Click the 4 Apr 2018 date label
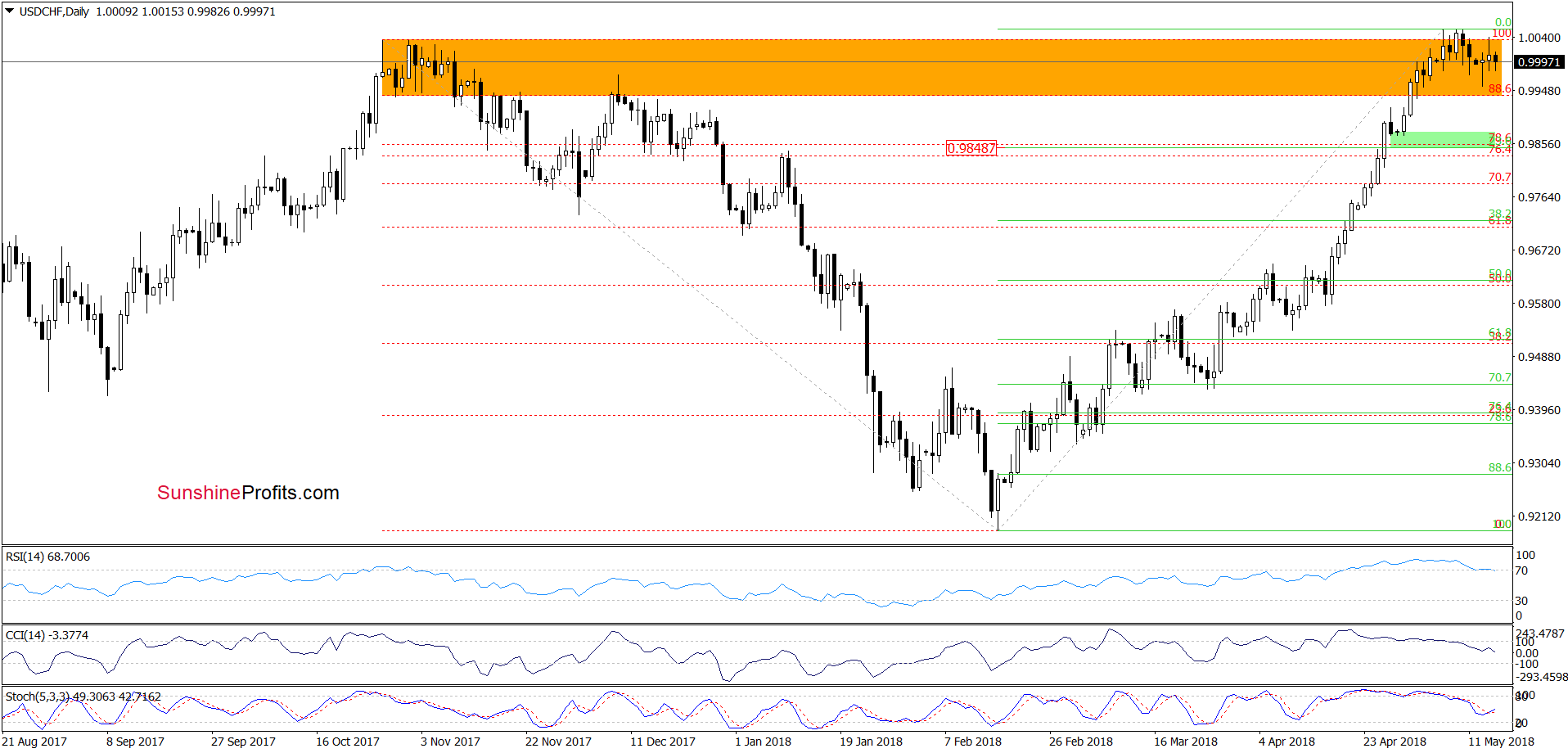1568x753 pixels. point(1286,742)
